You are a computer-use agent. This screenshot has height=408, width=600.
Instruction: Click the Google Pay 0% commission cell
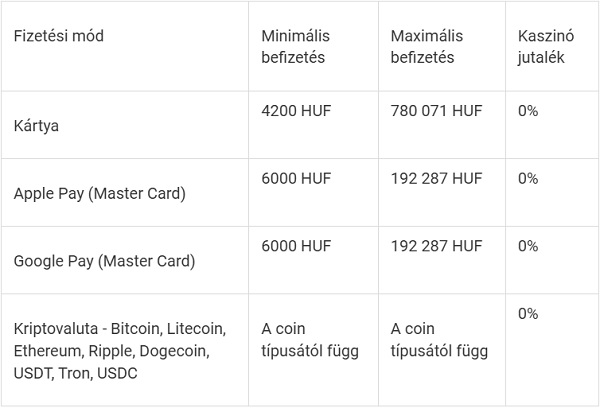point(528,245)
